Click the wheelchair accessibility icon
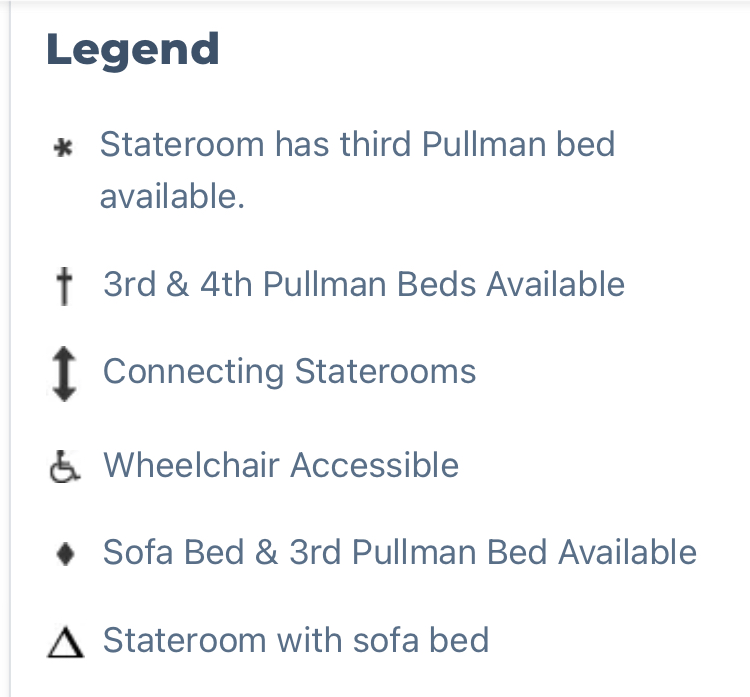This screenshot has width=750, height=697. coord(65,466)
